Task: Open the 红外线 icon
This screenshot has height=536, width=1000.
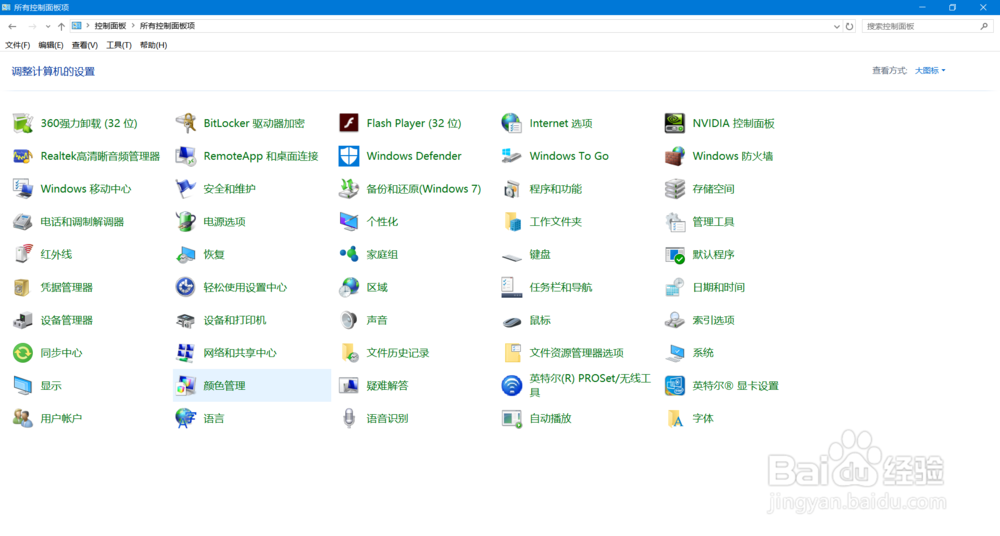Action: point(23,254)
